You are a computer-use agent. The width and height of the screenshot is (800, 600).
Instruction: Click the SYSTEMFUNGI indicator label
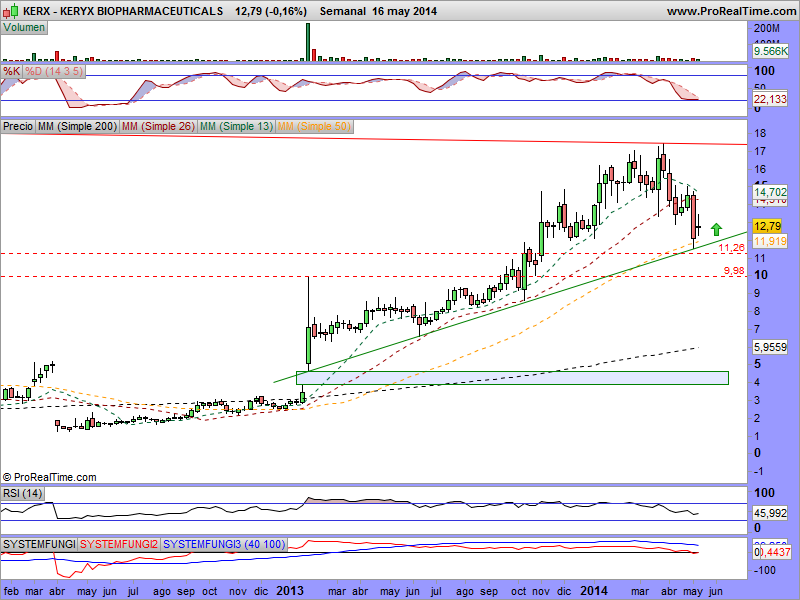(x=39, y=544)
